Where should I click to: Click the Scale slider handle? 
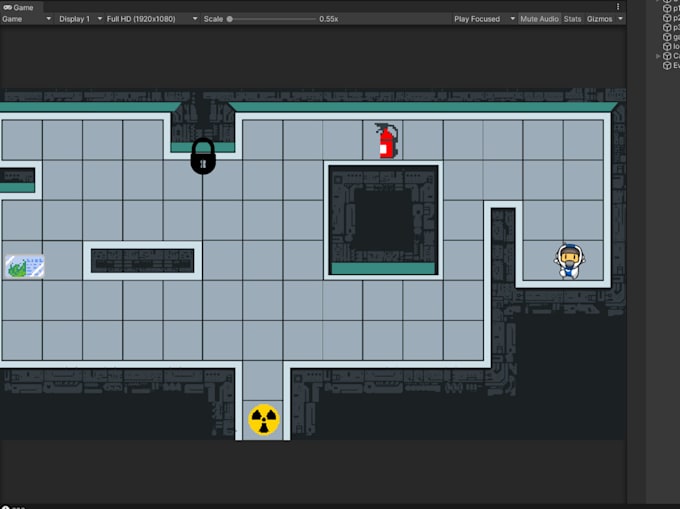click(230, 19)
